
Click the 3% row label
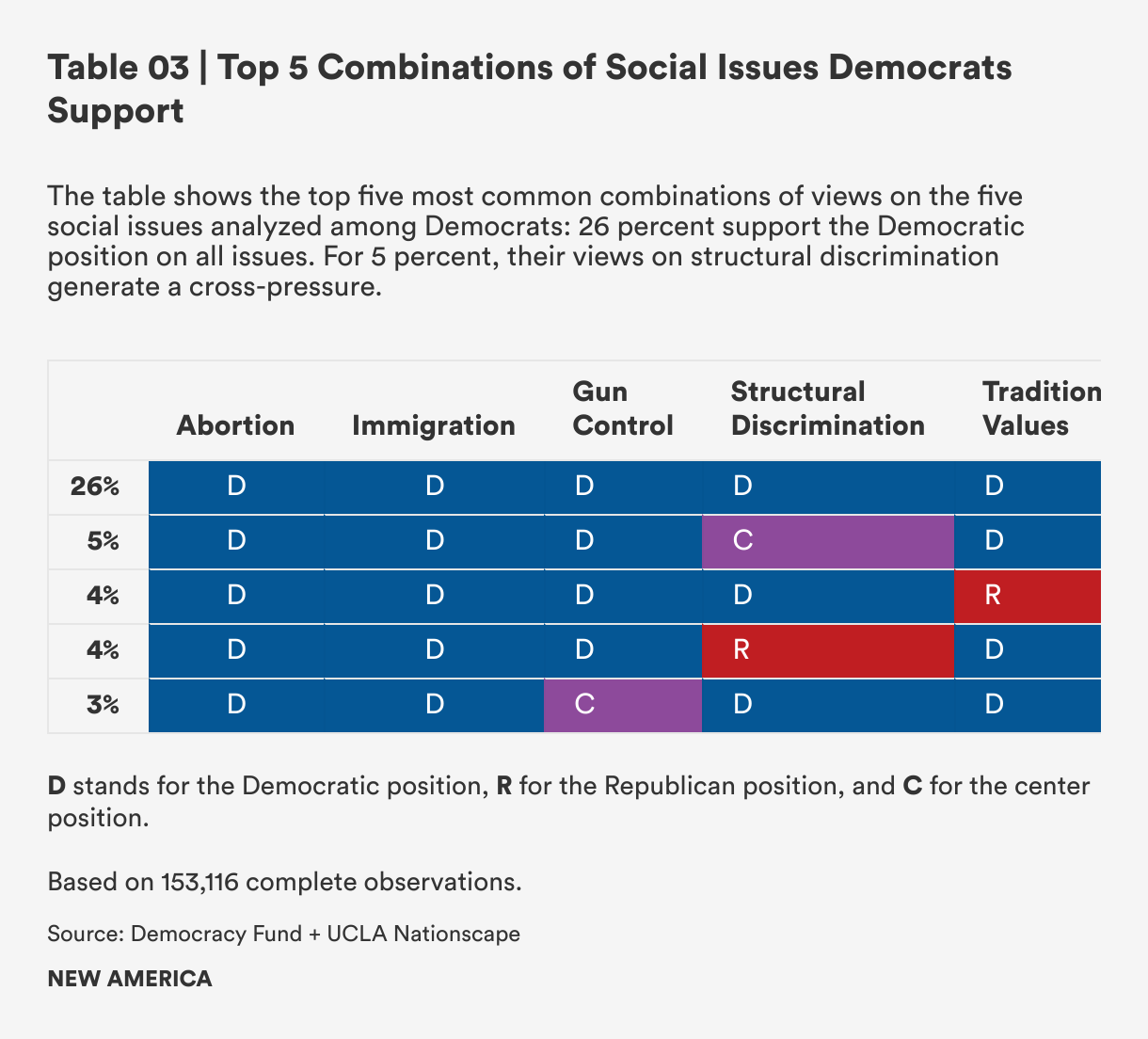[x=104, y=705]
